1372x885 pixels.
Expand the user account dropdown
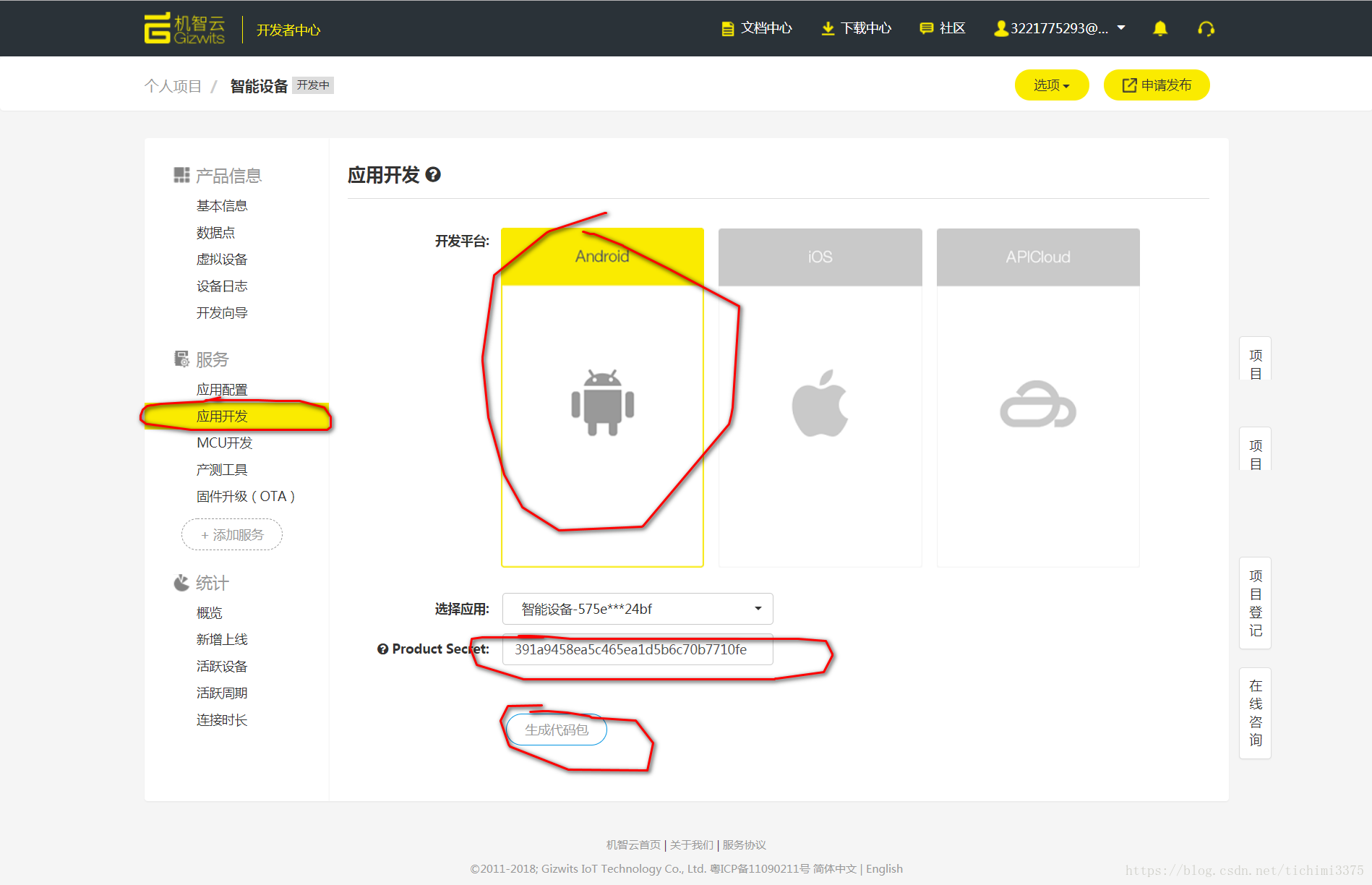[1060, 28]
